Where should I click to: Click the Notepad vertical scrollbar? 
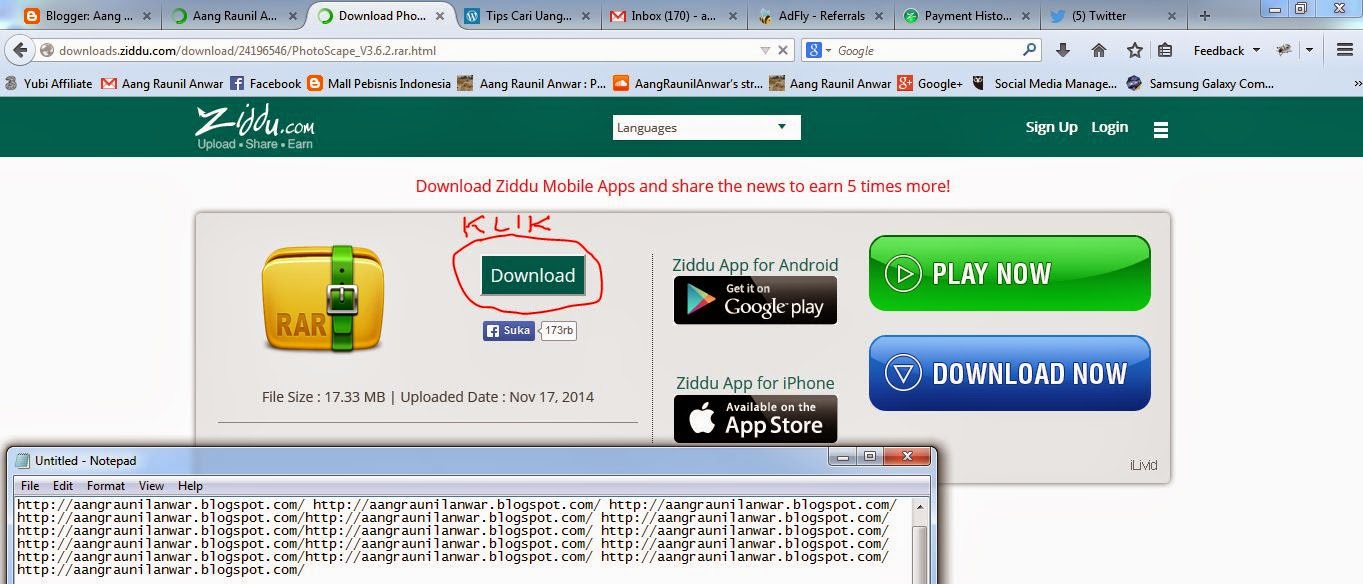point(921,540)
